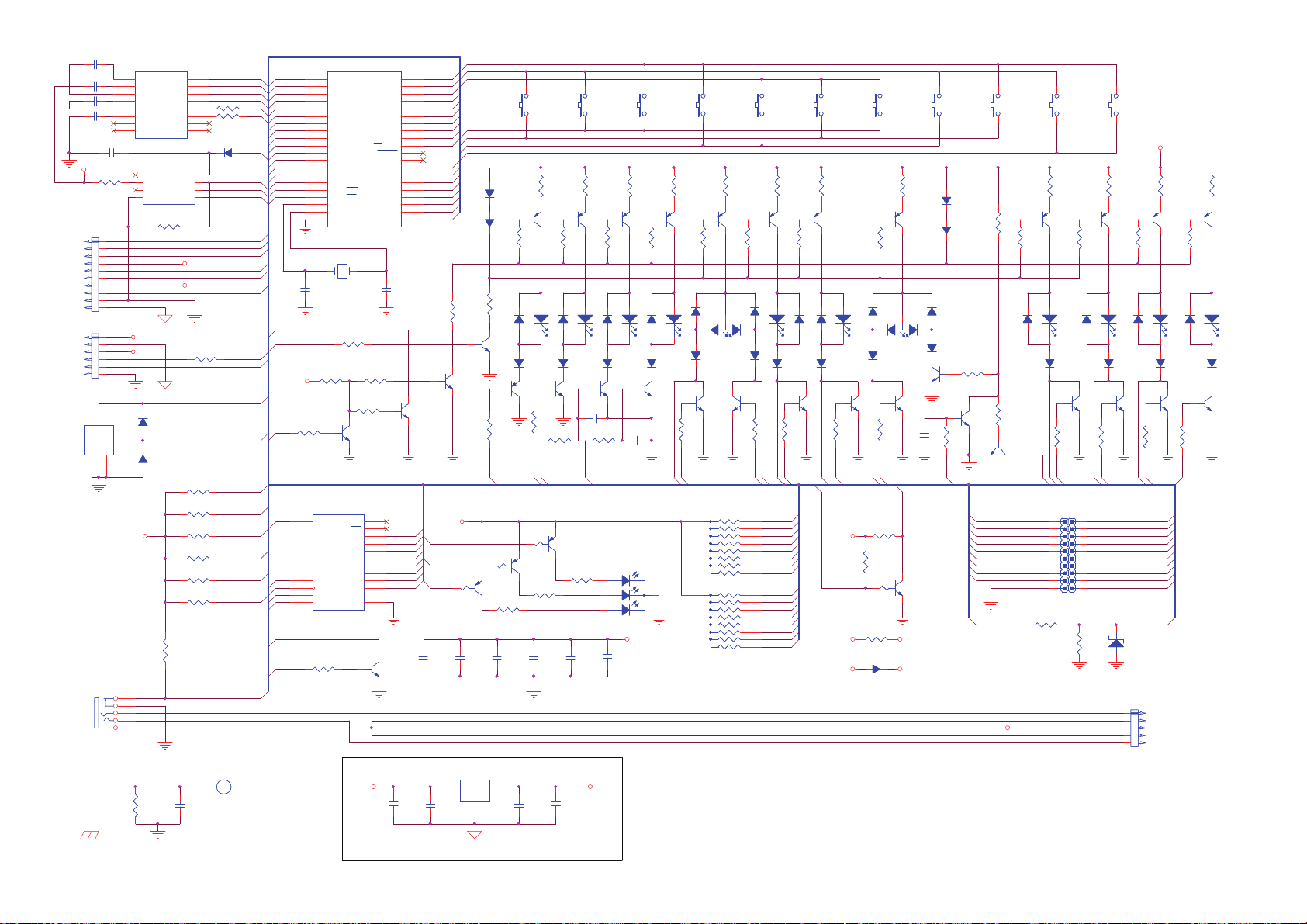
Task: Select the small square part beside two clamp diodes
Action: pos(99,440)
